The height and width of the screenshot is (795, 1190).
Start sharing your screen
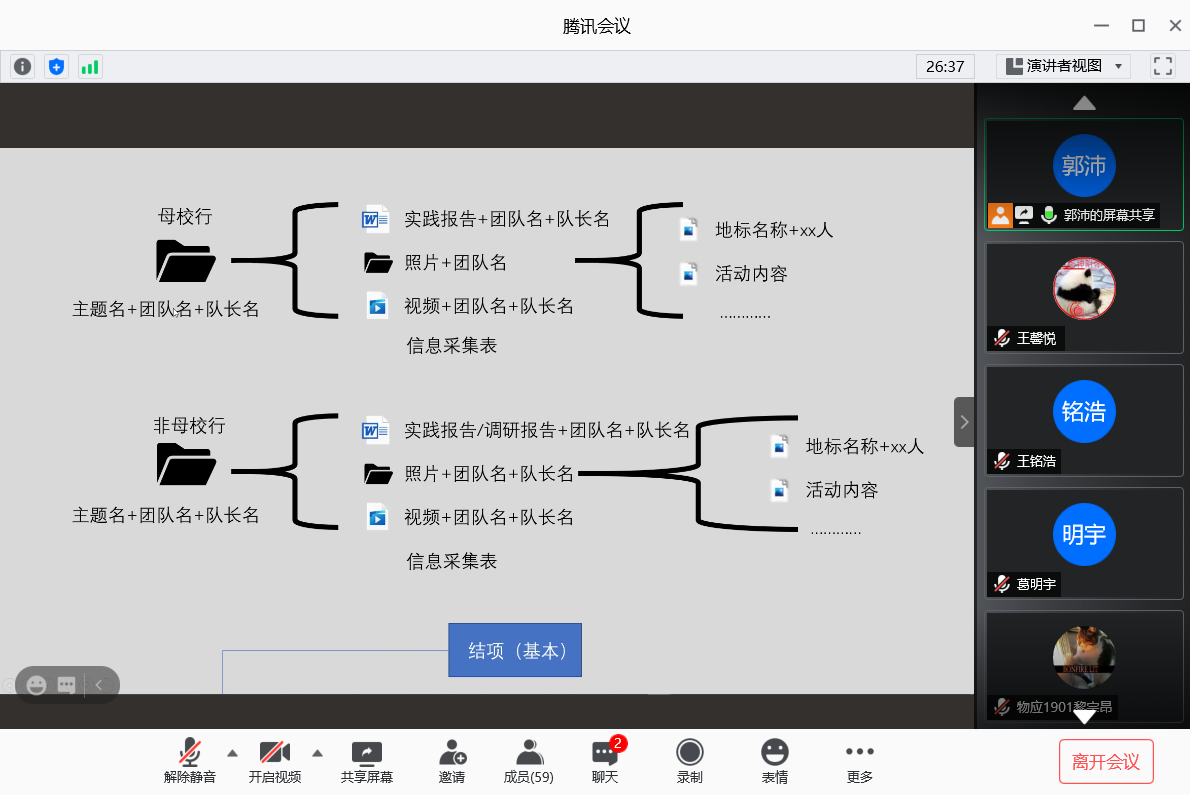366,761
